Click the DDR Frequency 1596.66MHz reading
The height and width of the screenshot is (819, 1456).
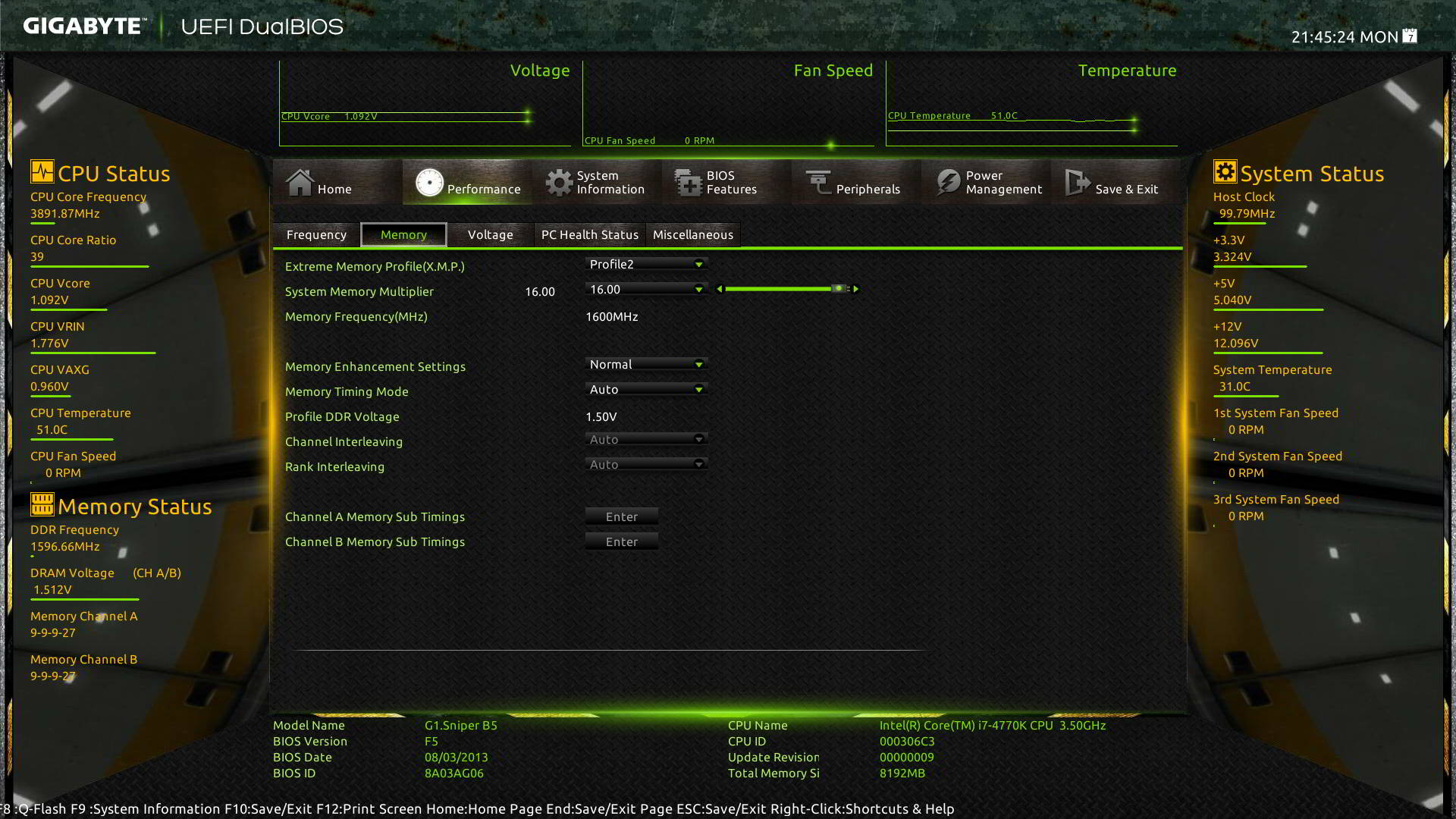65,546
